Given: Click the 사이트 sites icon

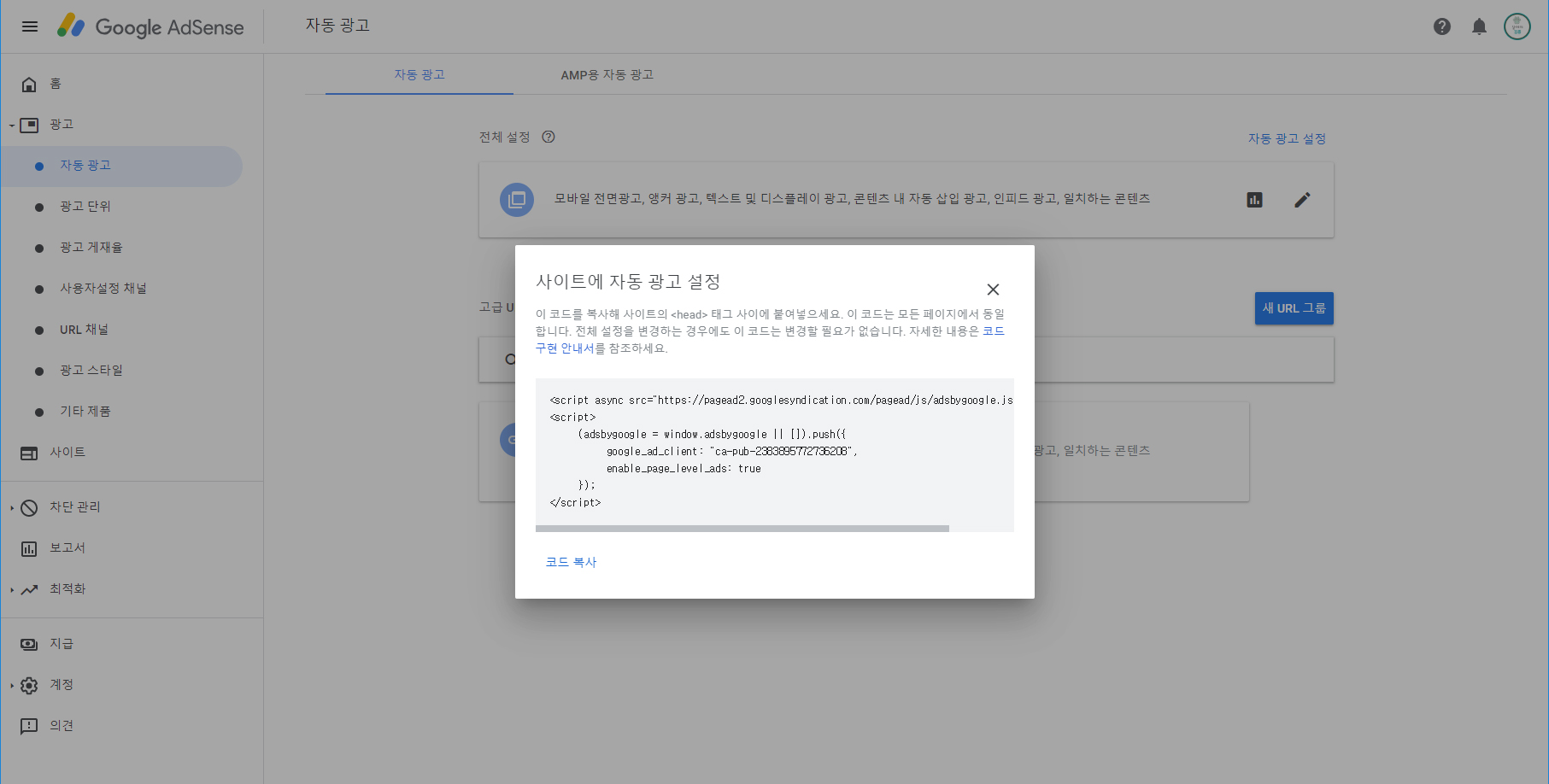Looking at the screenshot, I should coord(29,453).
